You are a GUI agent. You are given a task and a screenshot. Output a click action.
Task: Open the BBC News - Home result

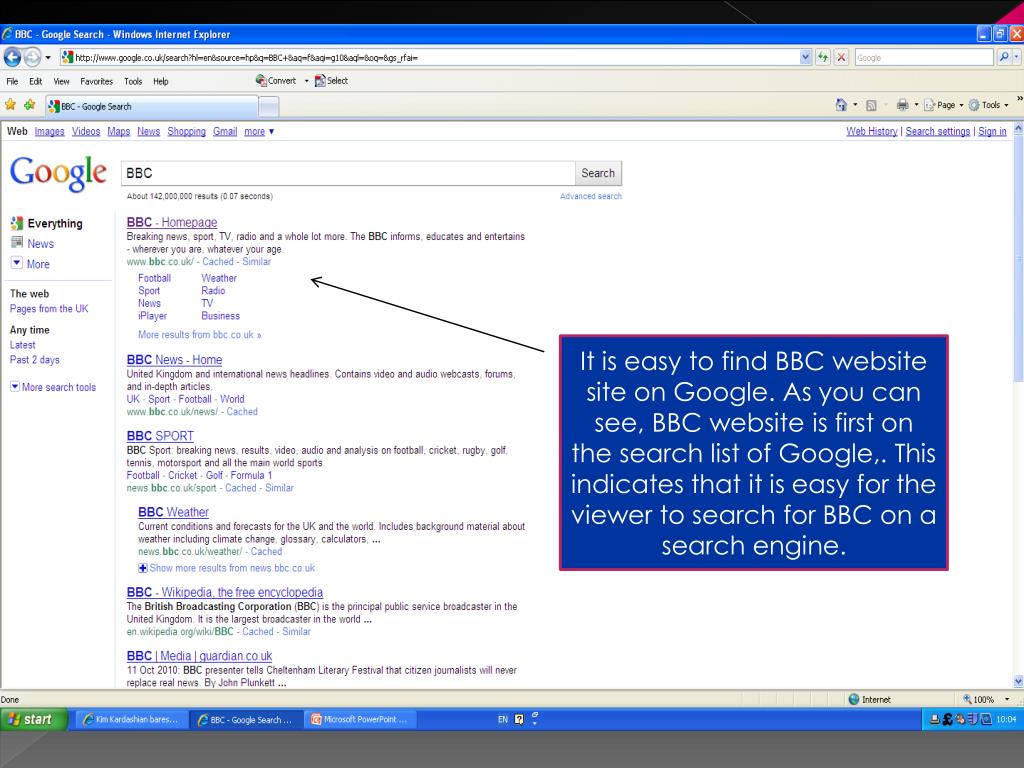click(174, 360)
